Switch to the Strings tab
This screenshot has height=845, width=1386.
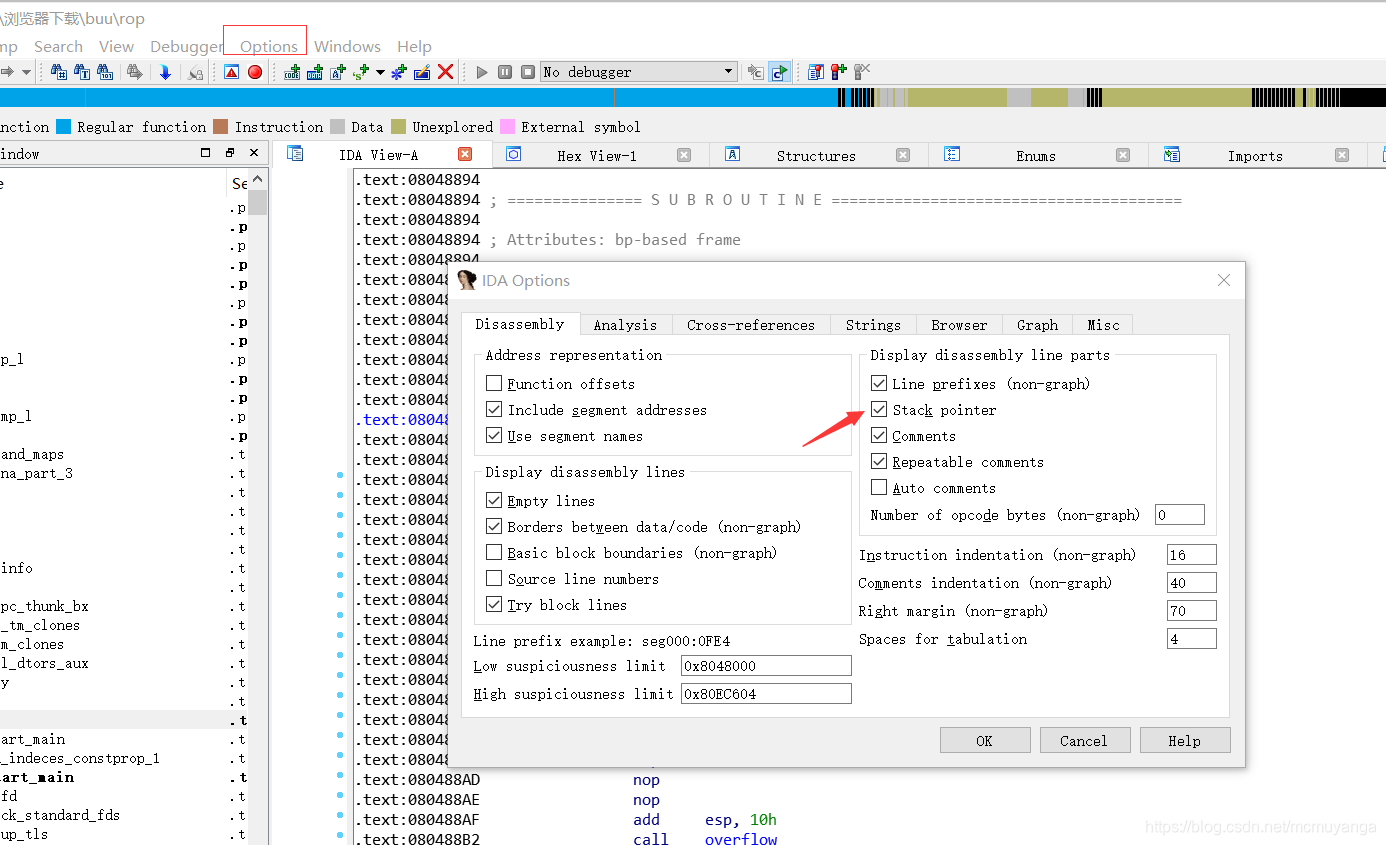[x=873, y=324]
